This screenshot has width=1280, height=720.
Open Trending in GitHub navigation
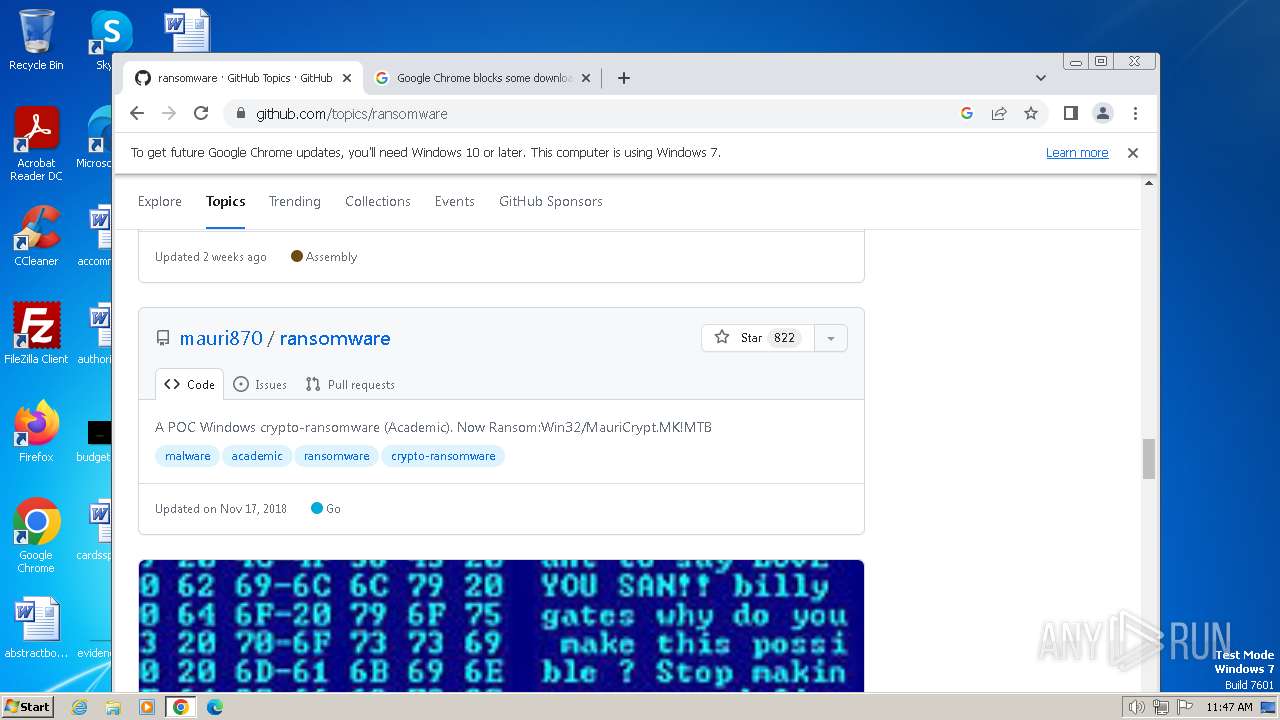[295, 201]
